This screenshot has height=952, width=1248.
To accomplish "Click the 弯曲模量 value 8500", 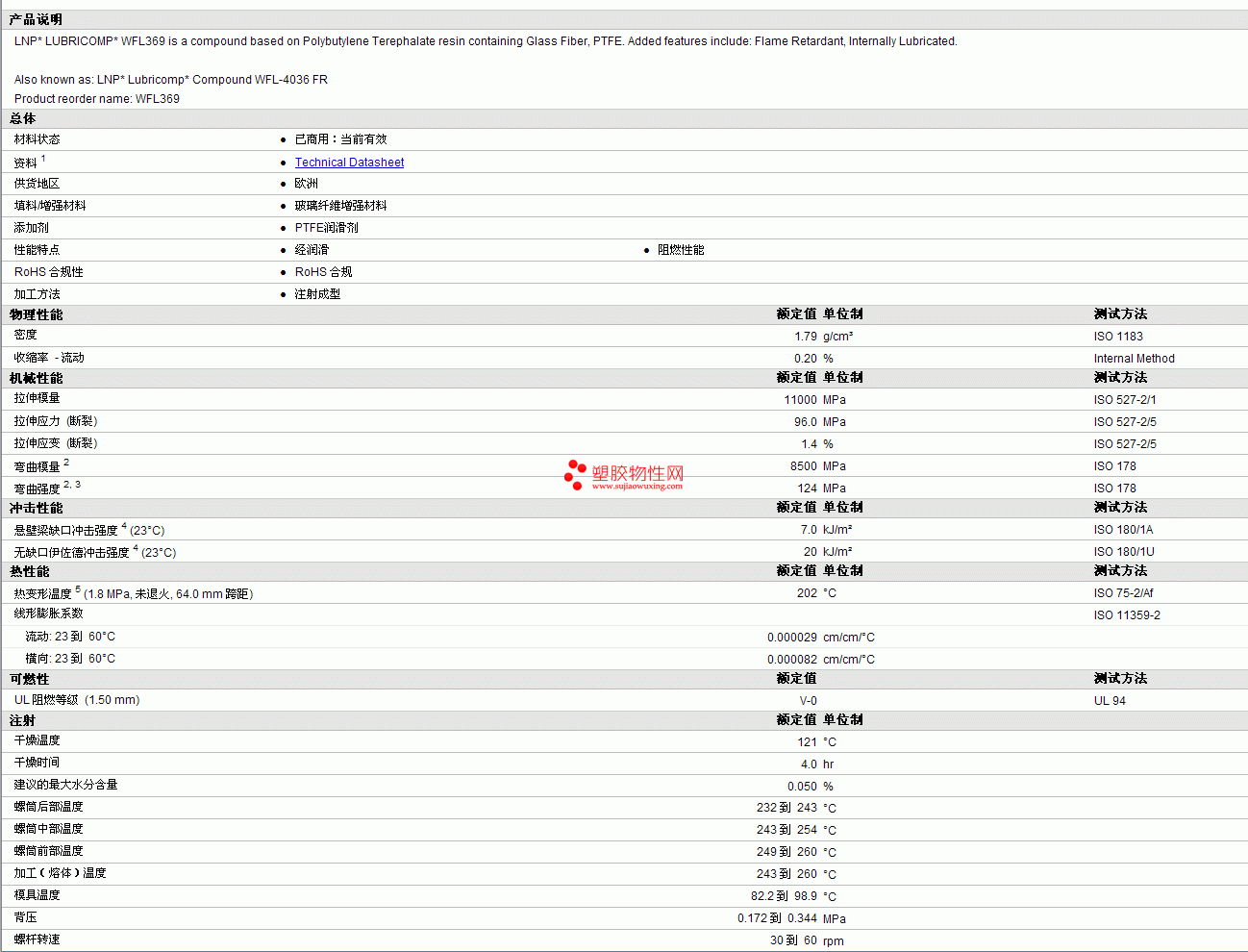I will (x=804, y=466).
